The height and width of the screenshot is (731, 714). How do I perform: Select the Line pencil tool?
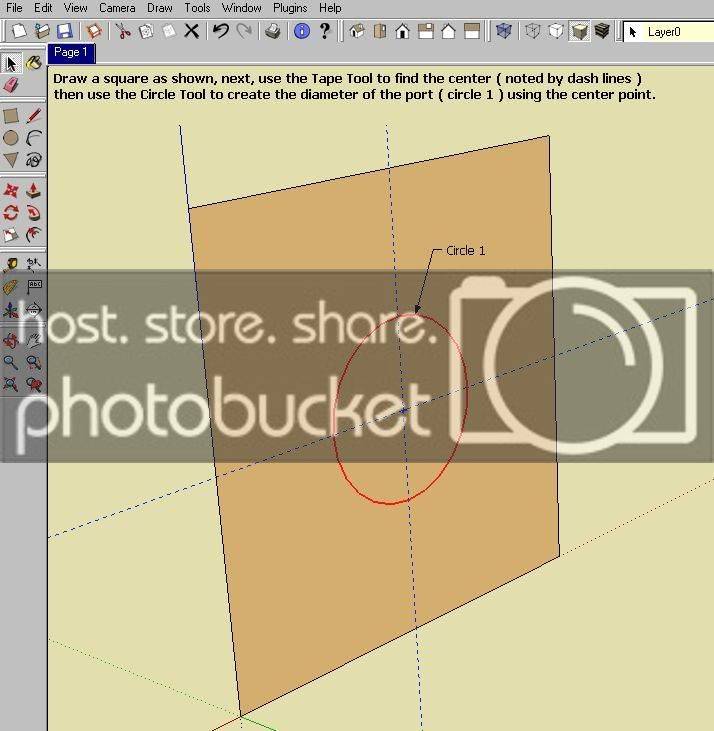point(34,116)
